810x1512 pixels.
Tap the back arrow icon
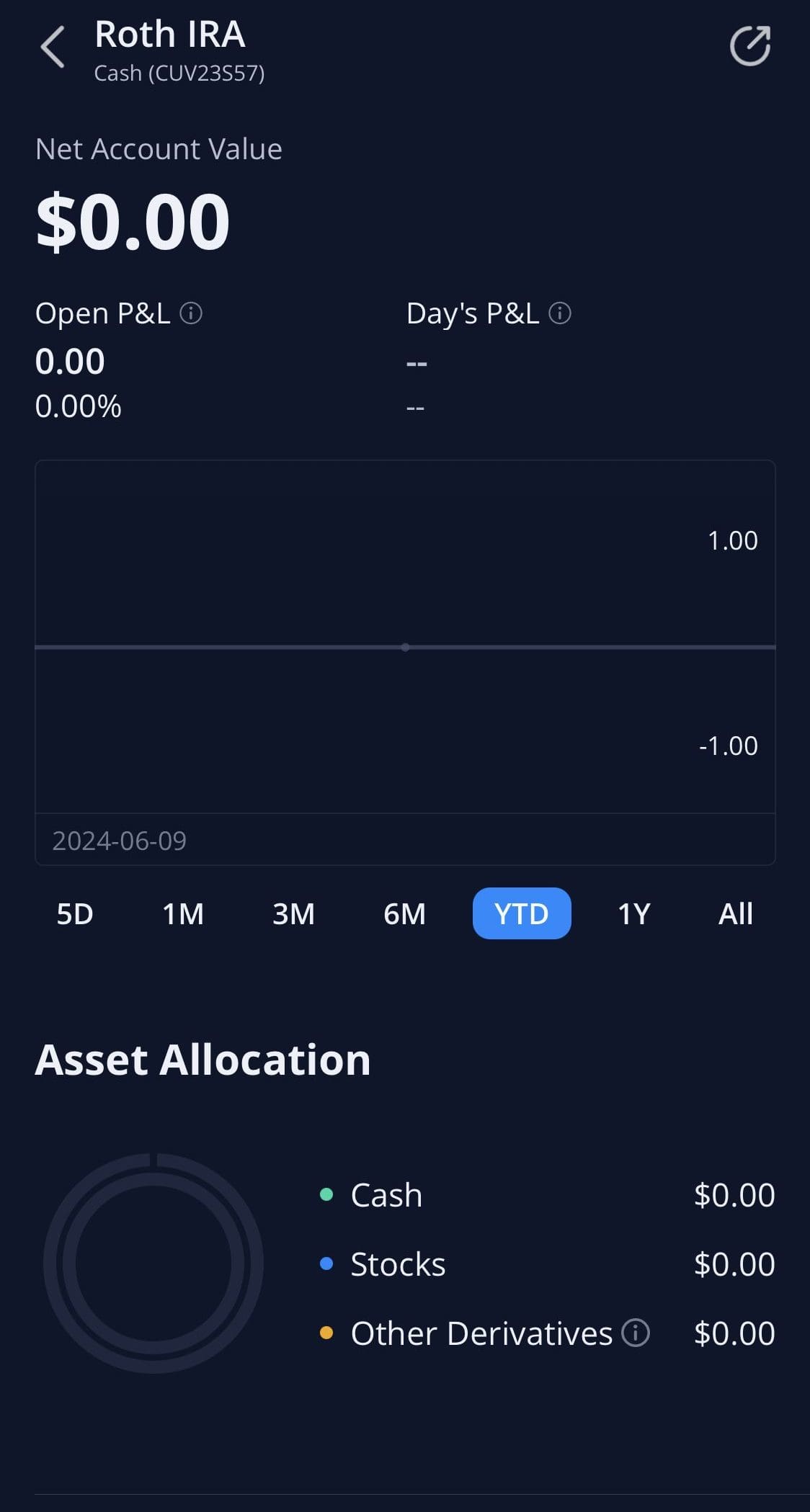(53, 47)
